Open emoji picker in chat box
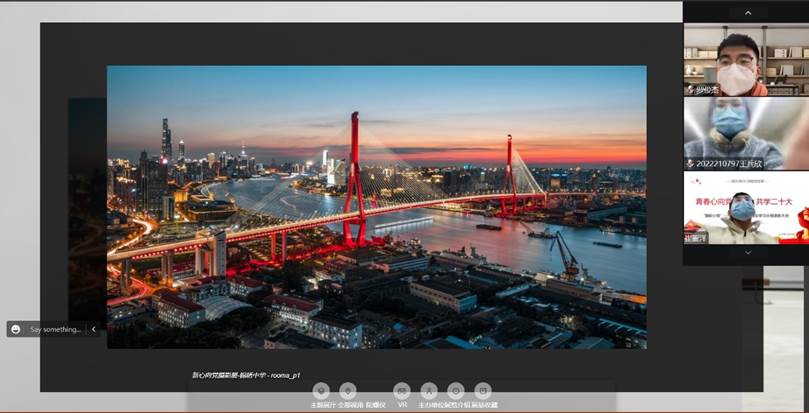 tap(16, 329)
